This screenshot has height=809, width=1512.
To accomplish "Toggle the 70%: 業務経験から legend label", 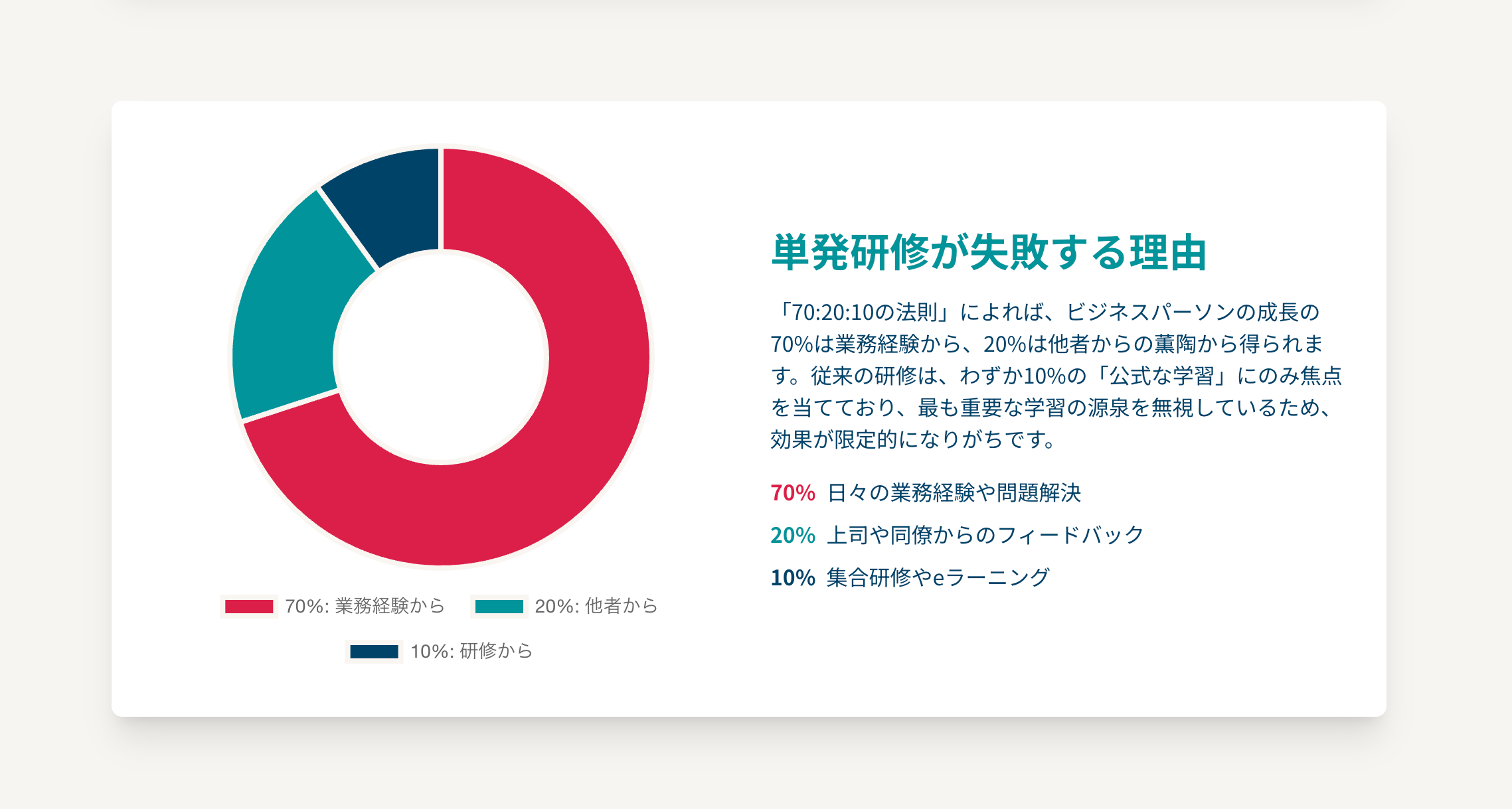I will click(x=365, y=607).
